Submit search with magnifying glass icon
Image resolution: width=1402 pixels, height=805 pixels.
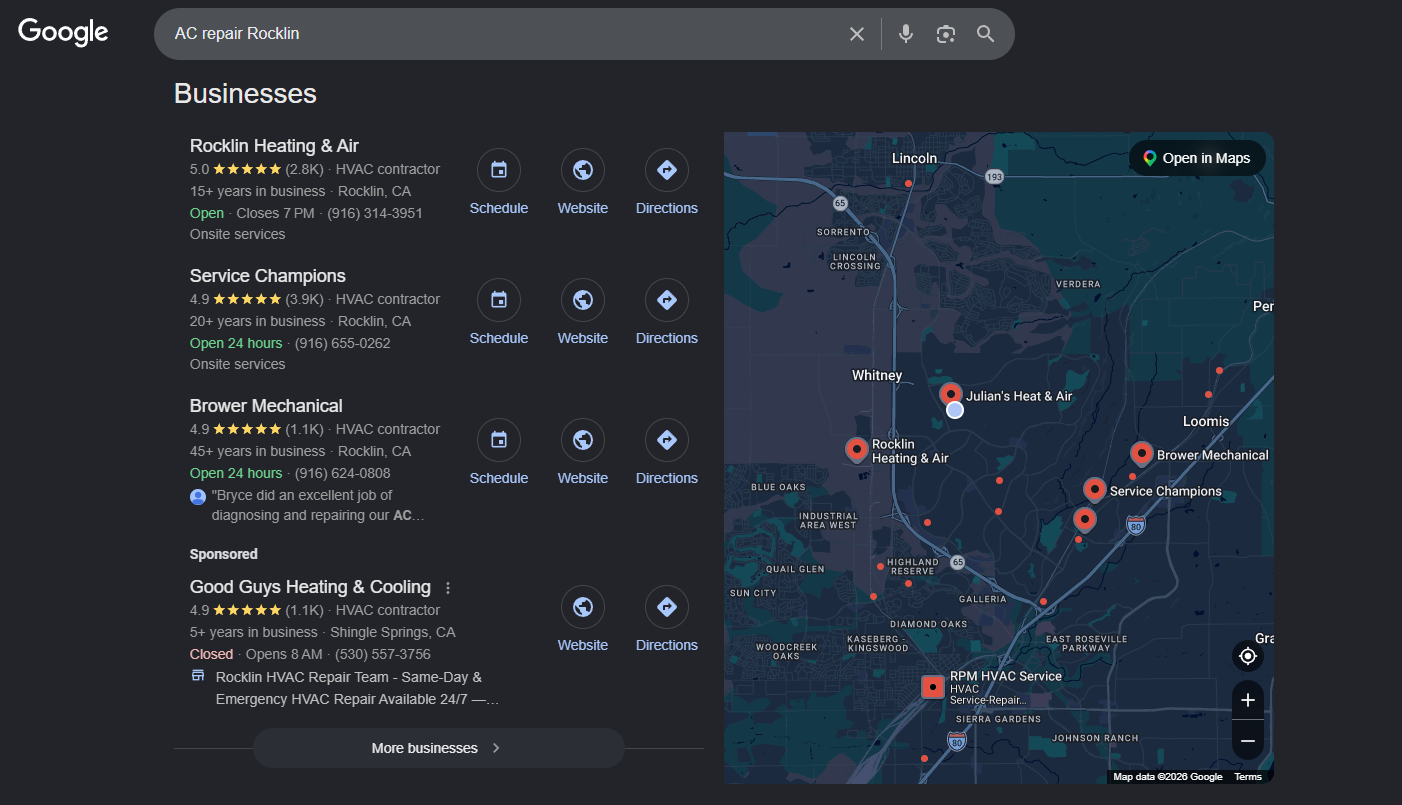point(986,34)
